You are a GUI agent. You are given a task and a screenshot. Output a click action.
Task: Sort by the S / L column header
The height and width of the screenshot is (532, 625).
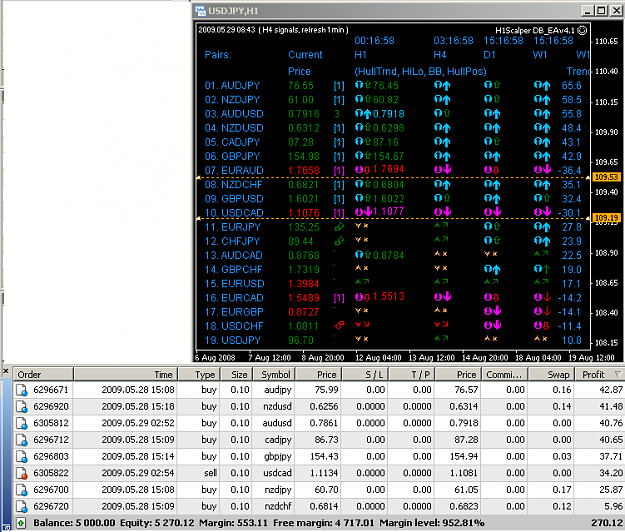tap(365, 375)
